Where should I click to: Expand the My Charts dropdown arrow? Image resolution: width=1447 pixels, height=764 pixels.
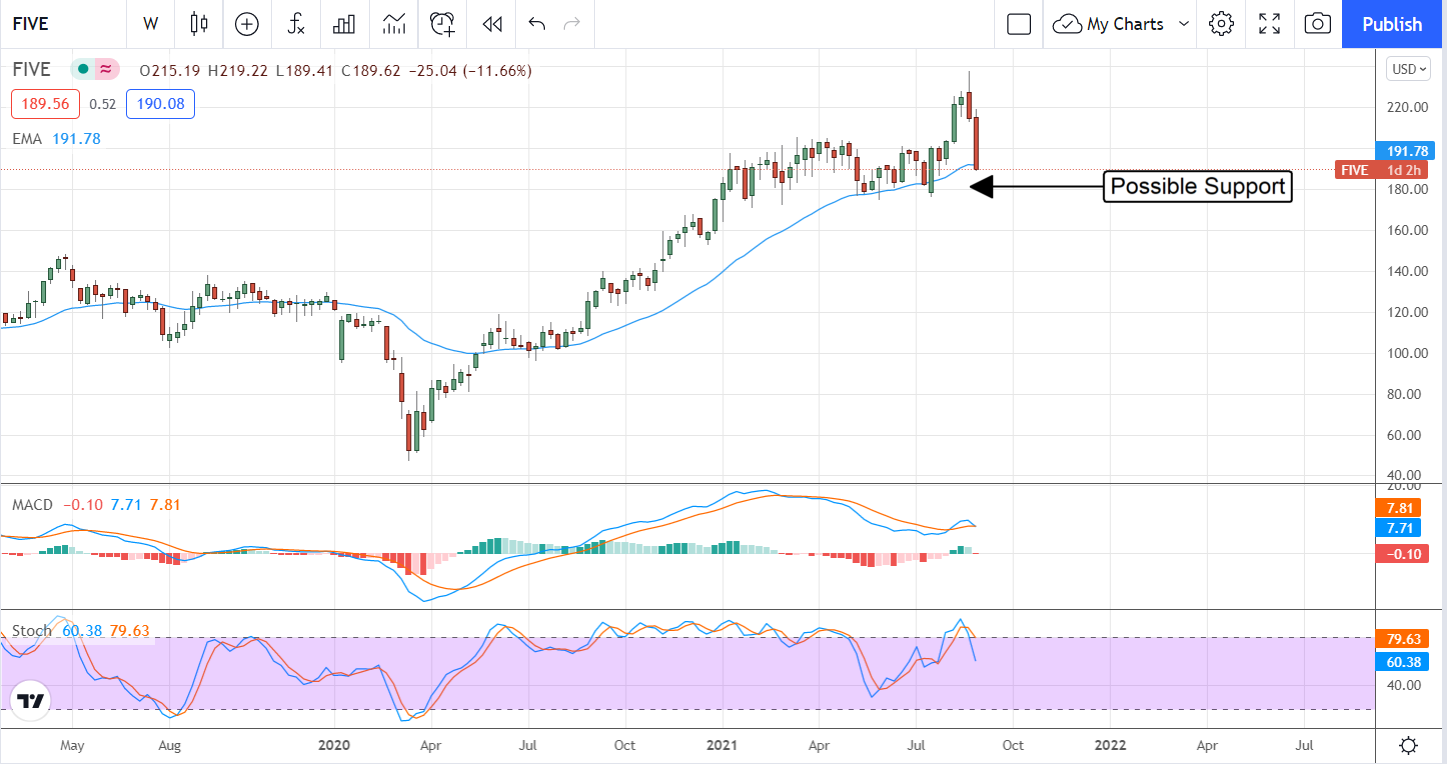tap(1184, 24)
